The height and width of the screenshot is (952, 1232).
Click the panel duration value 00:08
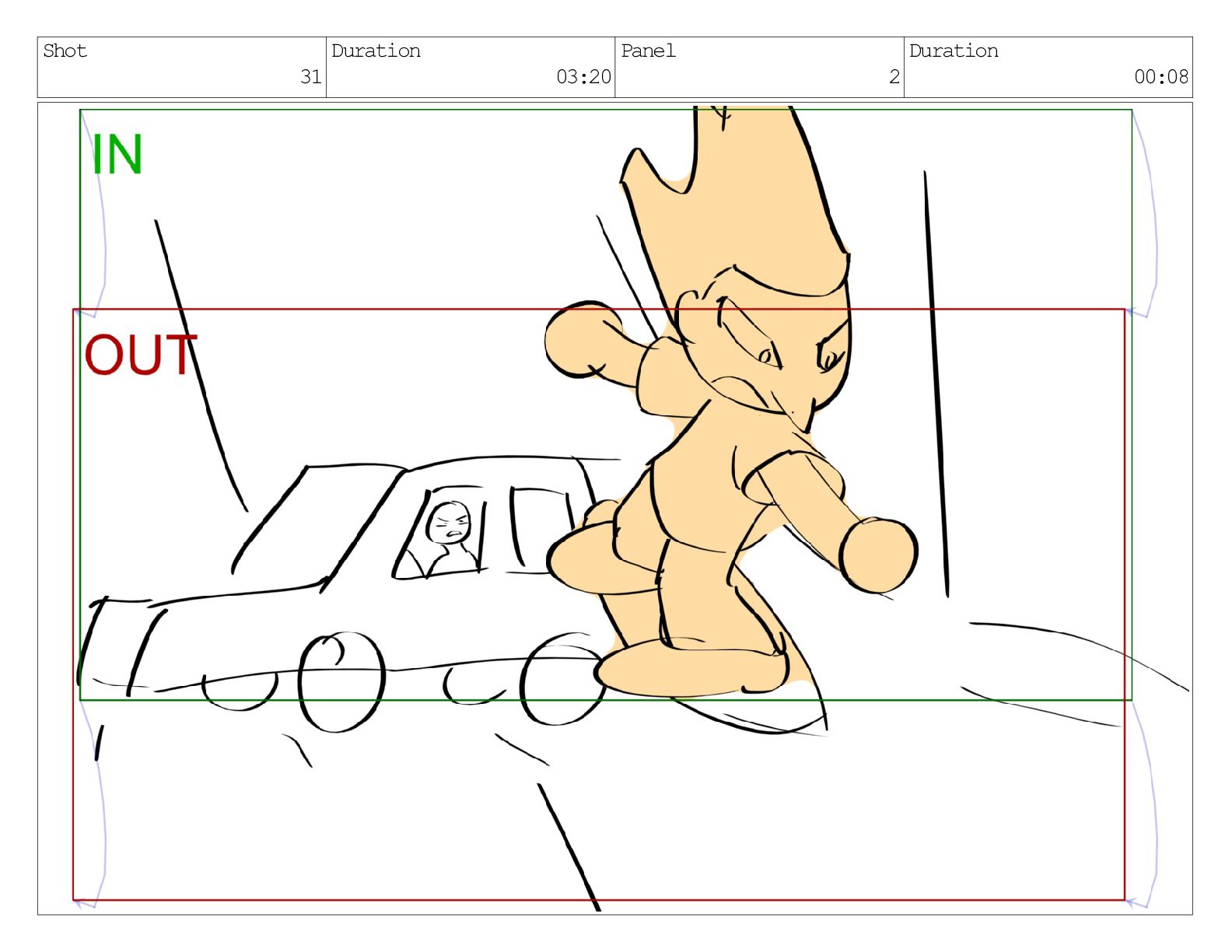point(1161,76)
